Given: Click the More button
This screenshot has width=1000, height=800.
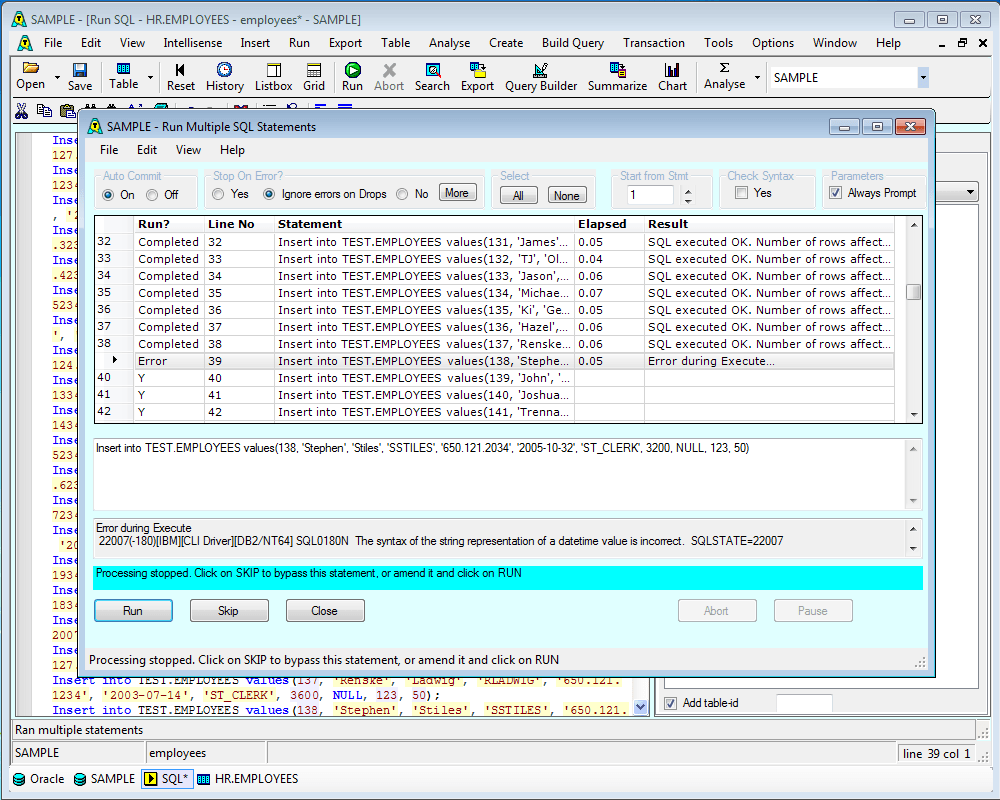Looking at the screenshot, I should (457, 193).
